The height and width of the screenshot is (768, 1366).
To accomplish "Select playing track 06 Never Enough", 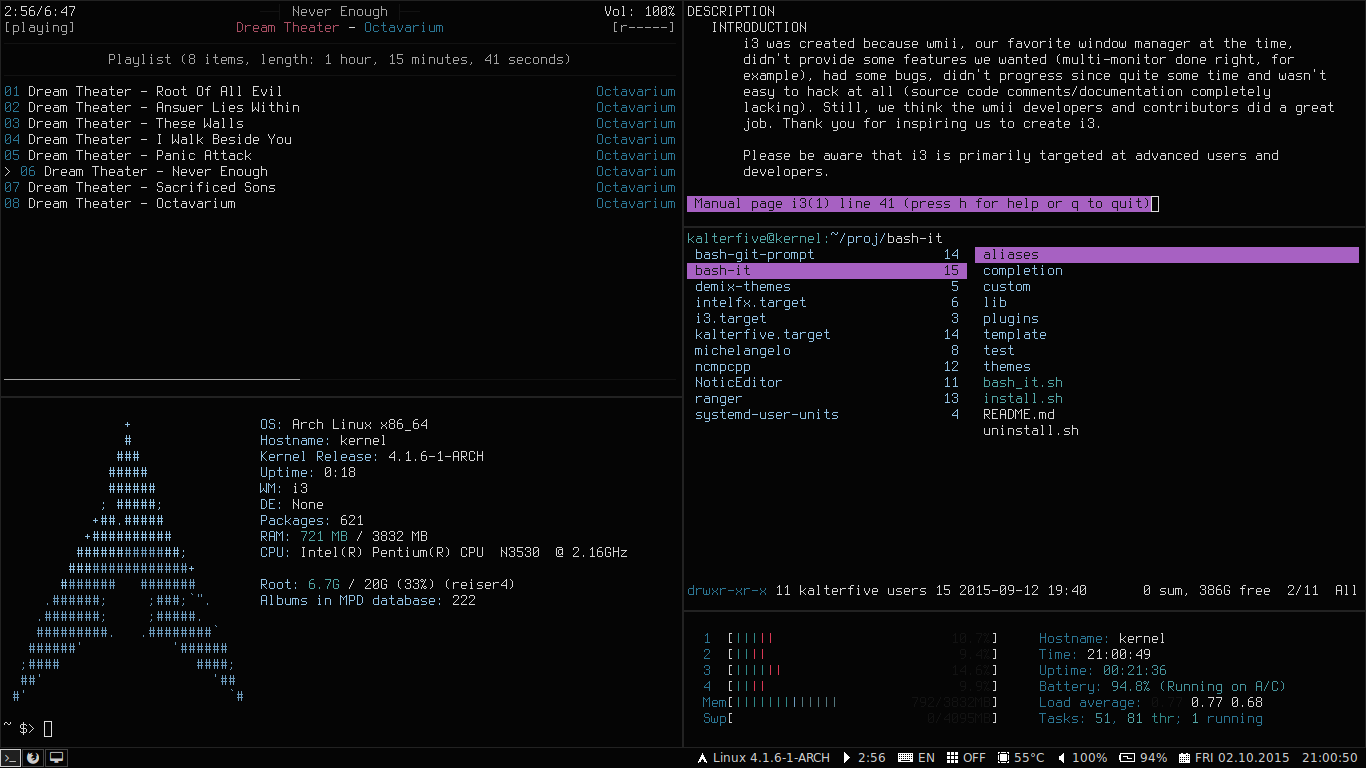I will (x=340, y=171).
